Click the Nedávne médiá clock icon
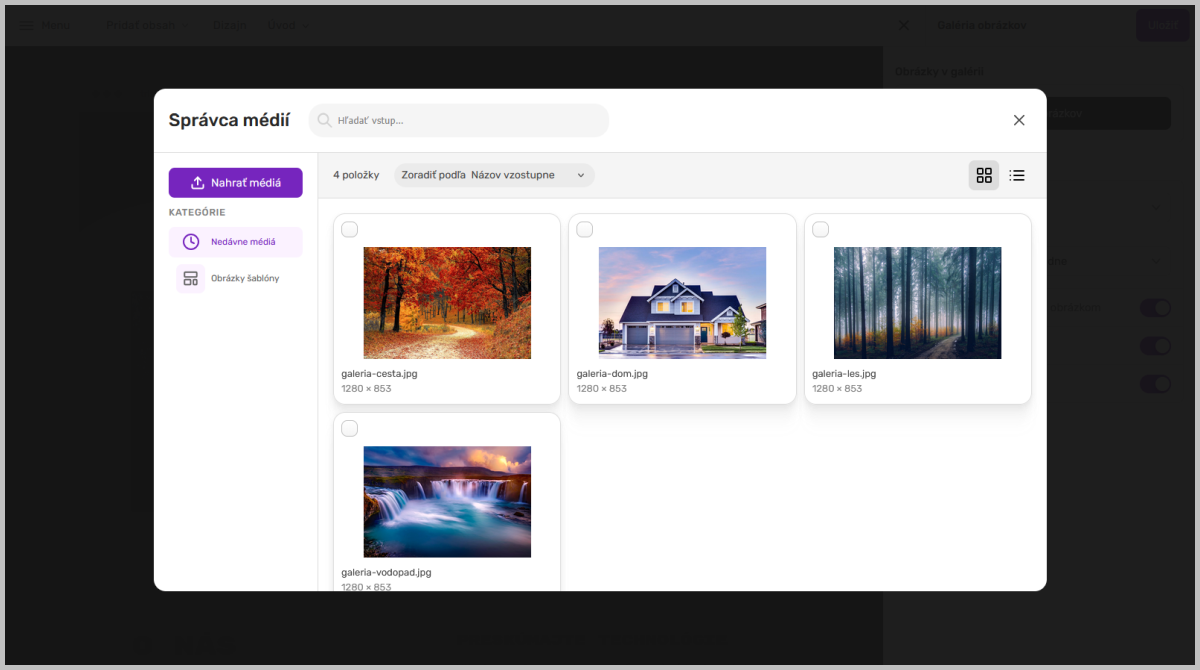The width and height of the screenshot is (1200, 670). [191, 242]
